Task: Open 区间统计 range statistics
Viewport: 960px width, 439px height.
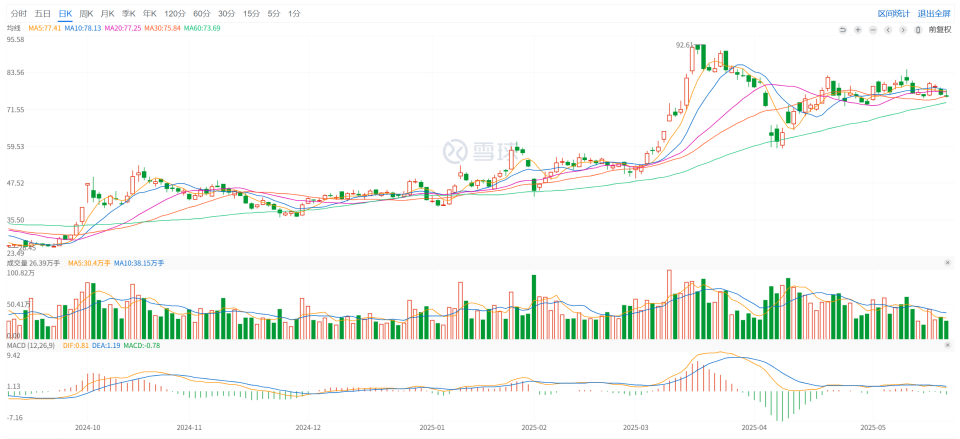Action: coord(893,13)
